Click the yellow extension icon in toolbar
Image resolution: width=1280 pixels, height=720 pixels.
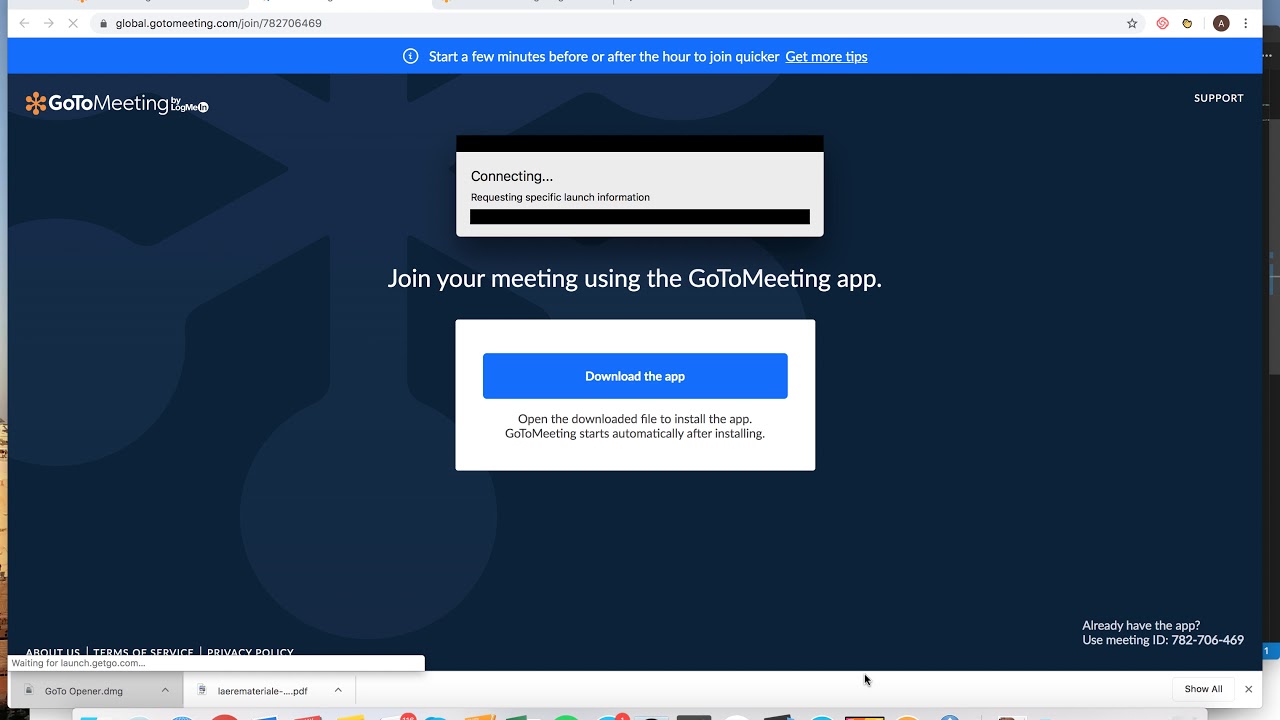tap(1187, 23)
